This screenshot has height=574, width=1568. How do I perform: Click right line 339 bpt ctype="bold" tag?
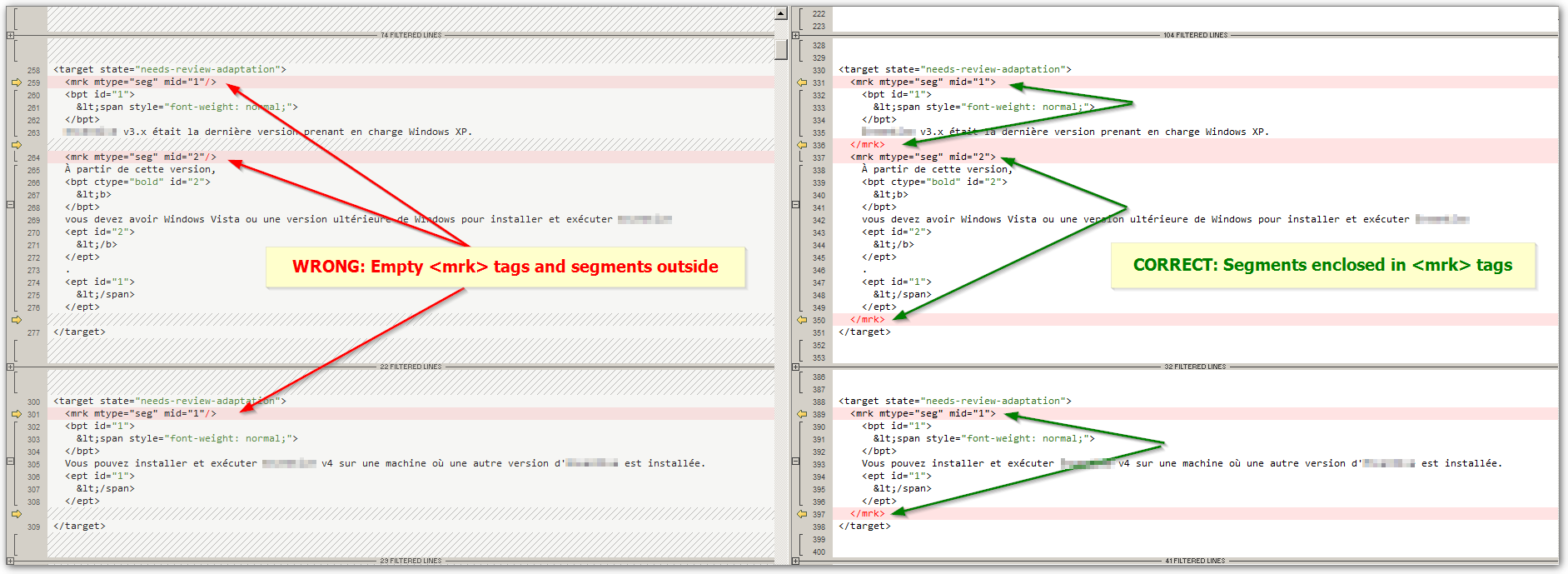(x=935, y=182)
